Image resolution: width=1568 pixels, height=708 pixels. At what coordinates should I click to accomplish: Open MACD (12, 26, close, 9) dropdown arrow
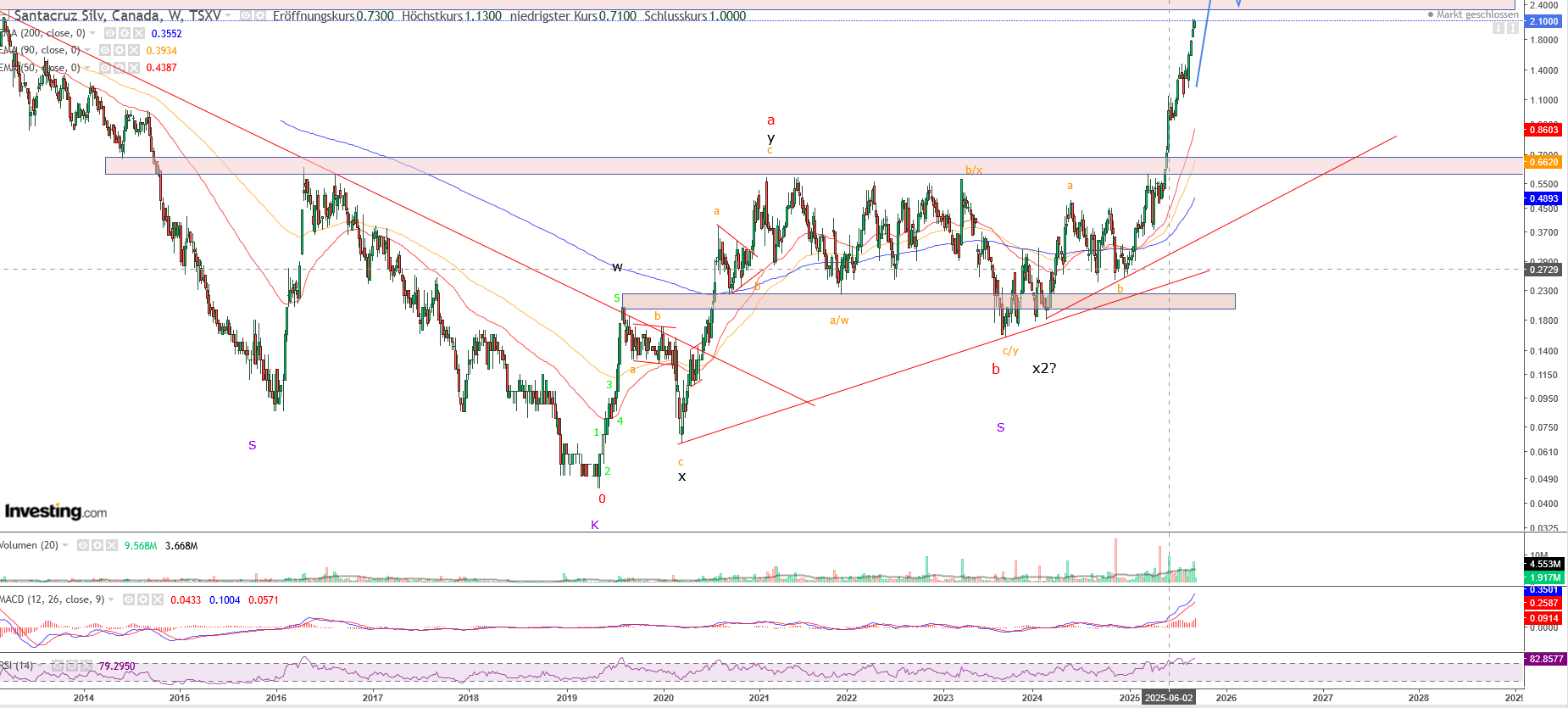[x=111, y=599]
